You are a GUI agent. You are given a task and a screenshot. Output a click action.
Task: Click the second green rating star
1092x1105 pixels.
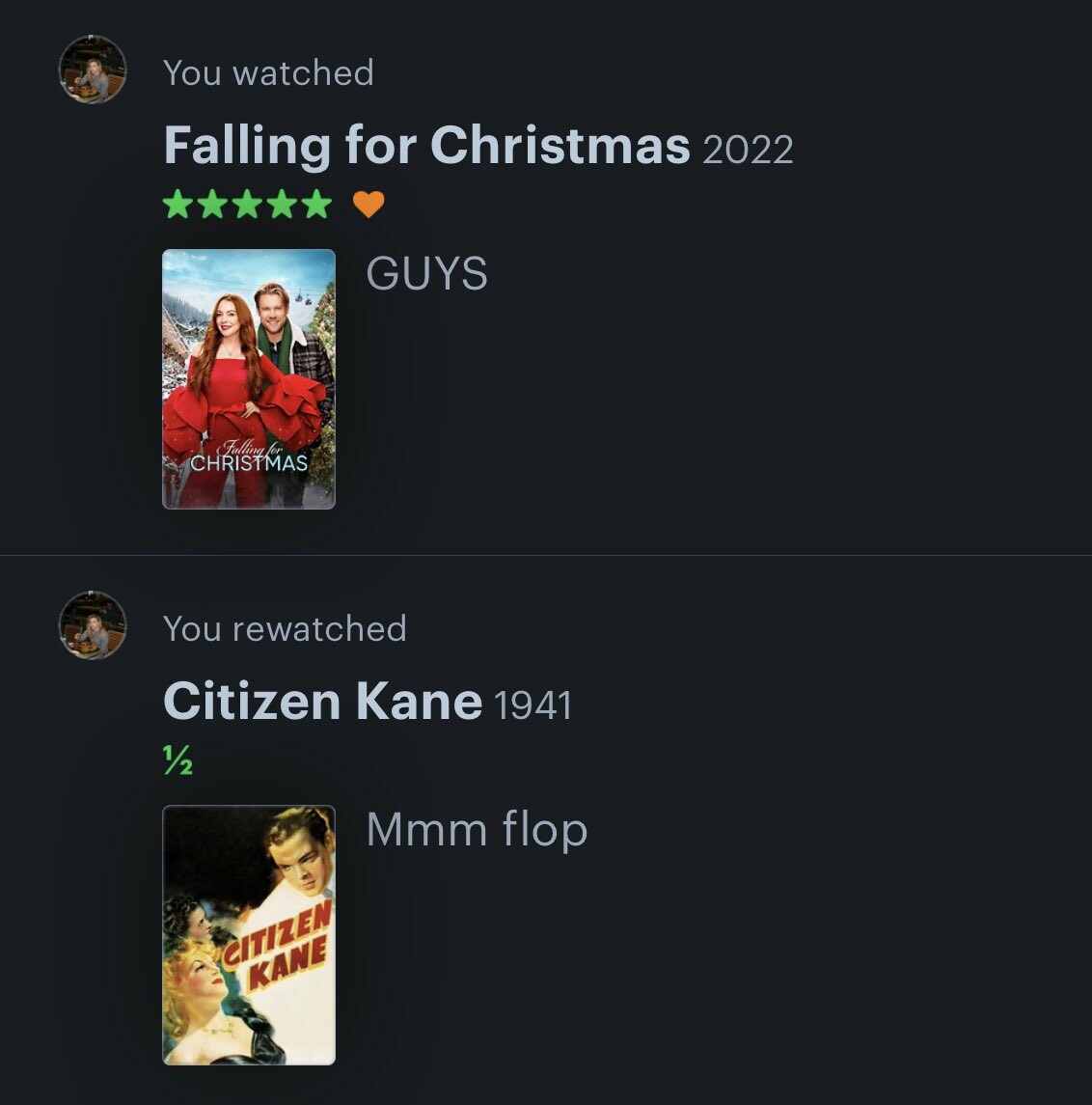pos(212,205)
